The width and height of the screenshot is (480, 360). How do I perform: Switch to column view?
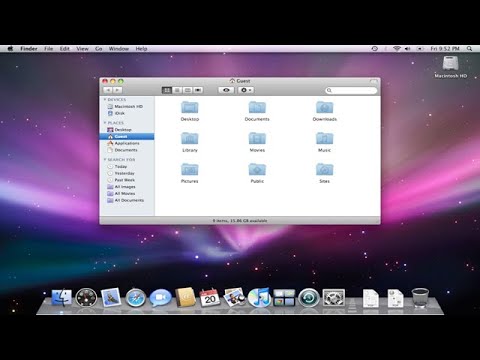coord(188,90)
